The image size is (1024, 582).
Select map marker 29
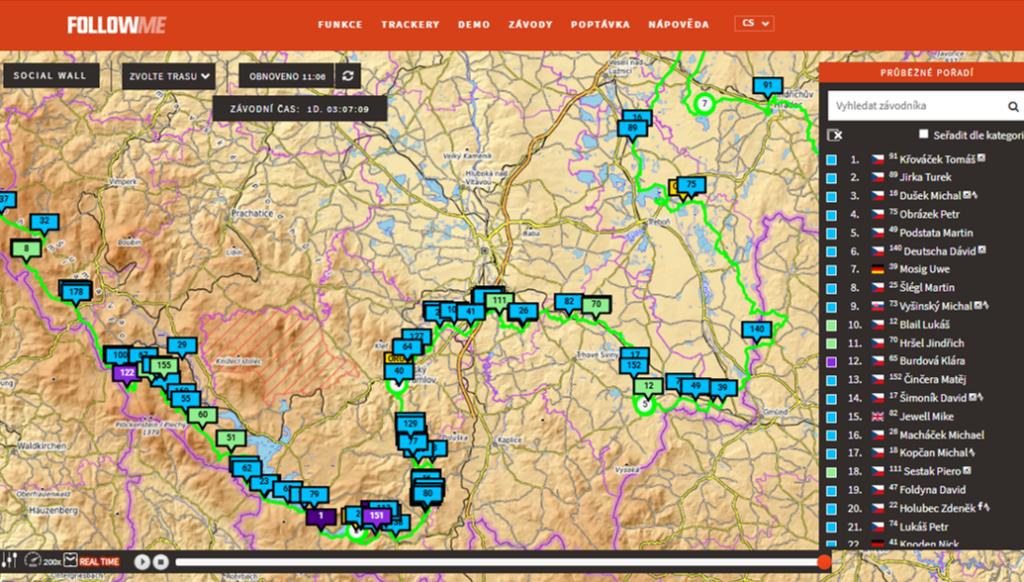pyautogui.click(x=182, y=346)
